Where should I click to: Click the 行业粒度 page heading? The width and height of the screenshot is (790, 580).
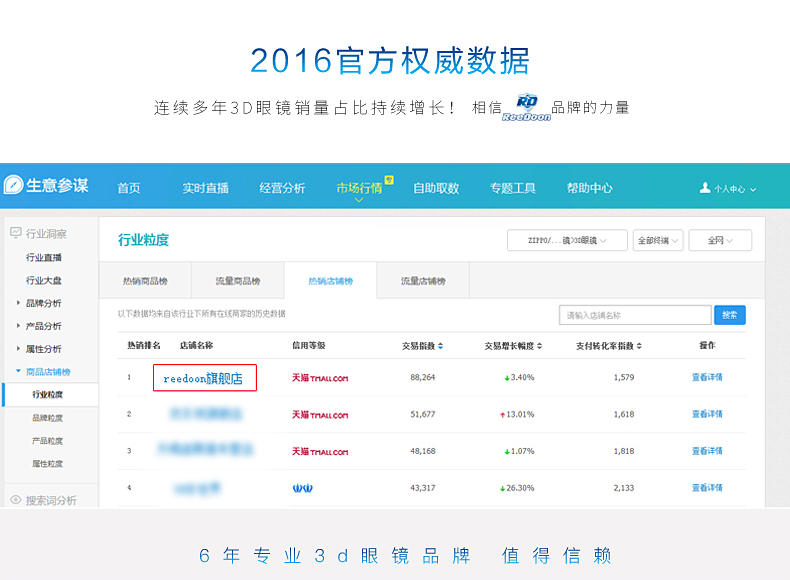(143, 240)
